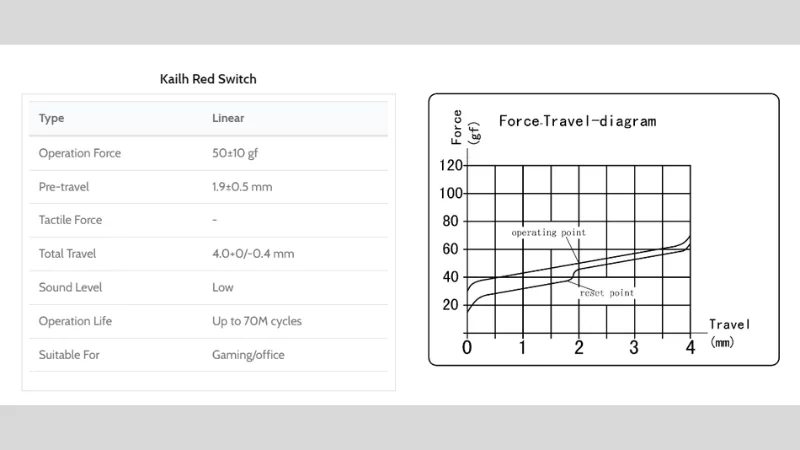Click the 1.9±0.5 mm value
The height and width of the screenshot is (450, 800).
[x=242, y=187]
